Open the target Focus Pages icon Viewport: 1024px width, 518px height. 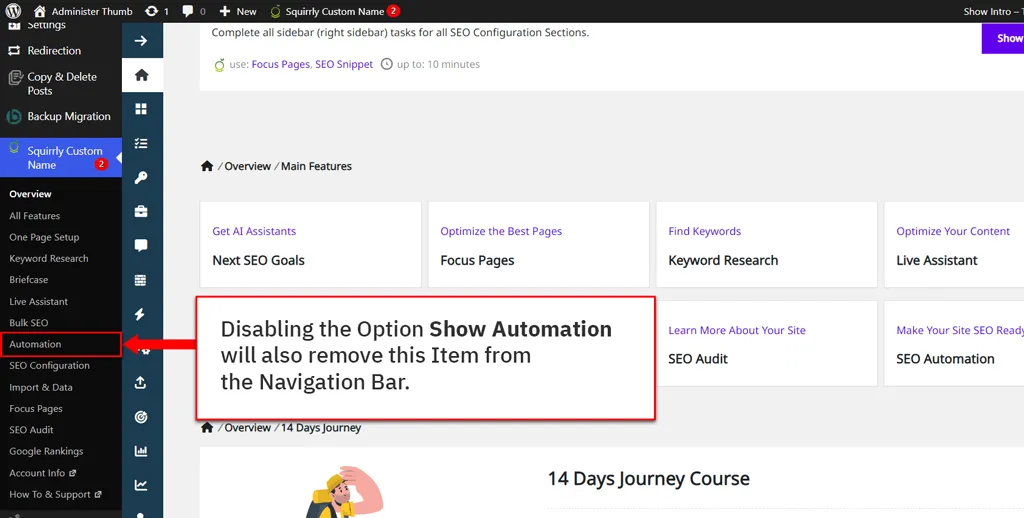[141, 417]
